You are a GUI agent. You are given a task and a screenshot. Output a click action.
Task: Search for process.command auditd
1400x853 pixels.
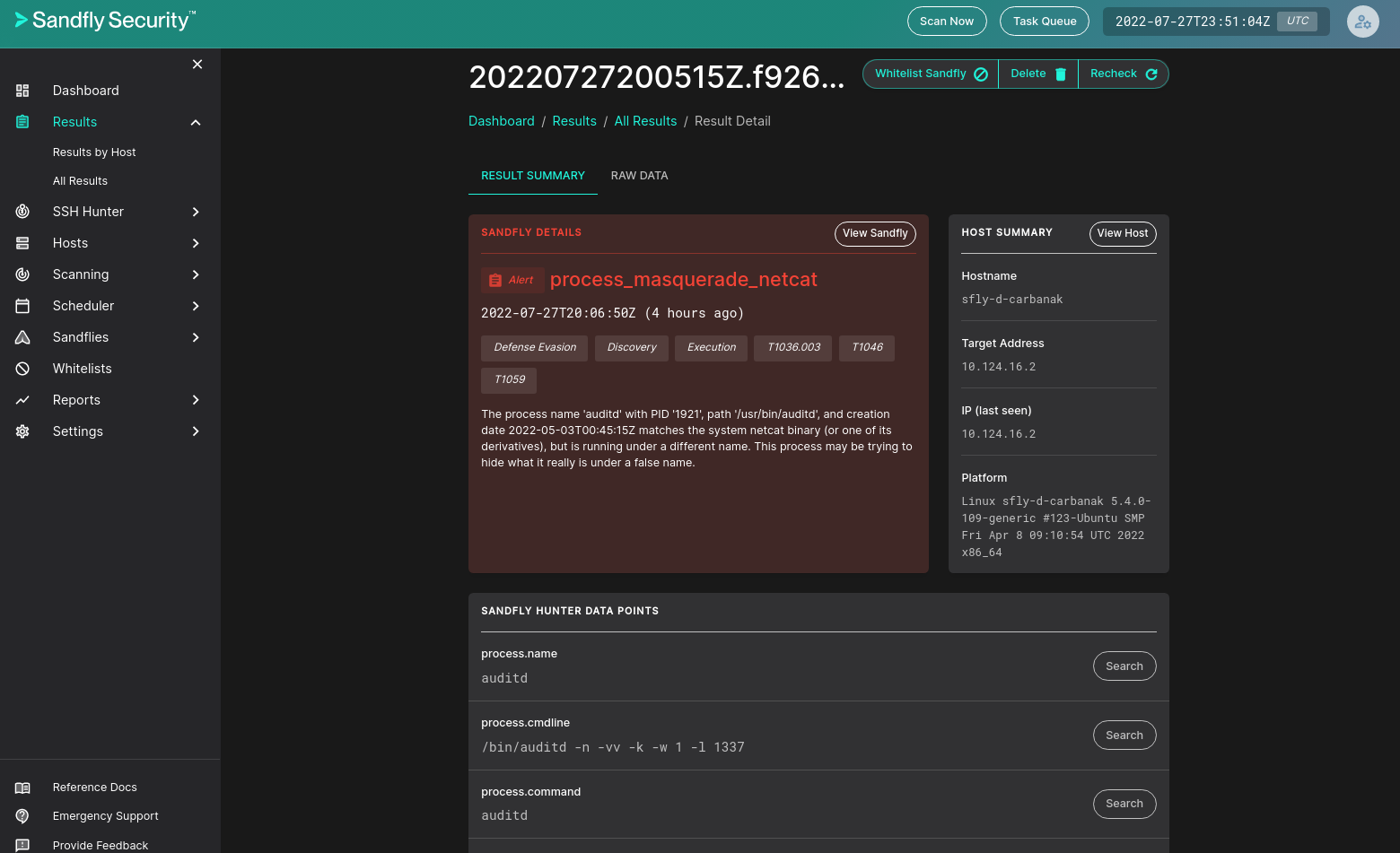(1124, 804)
